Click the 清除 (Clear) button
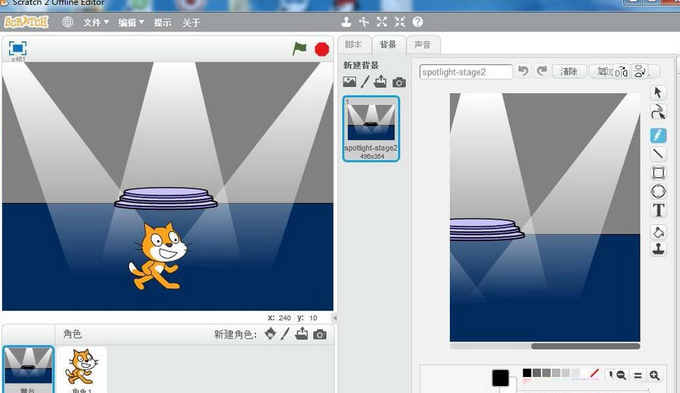680x393 pixels. [569, 71]
